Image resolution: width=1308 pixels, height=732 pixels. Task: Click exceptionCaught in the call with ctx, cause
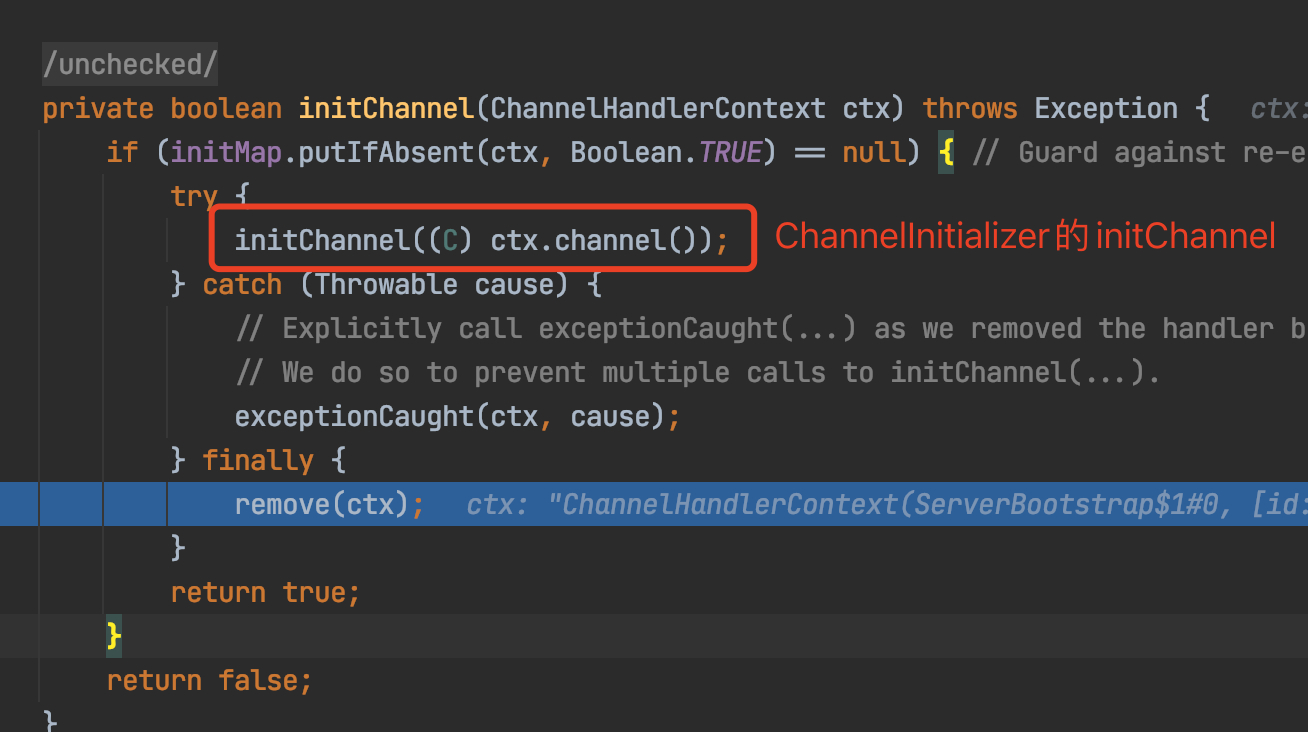[x=354, y=416]
